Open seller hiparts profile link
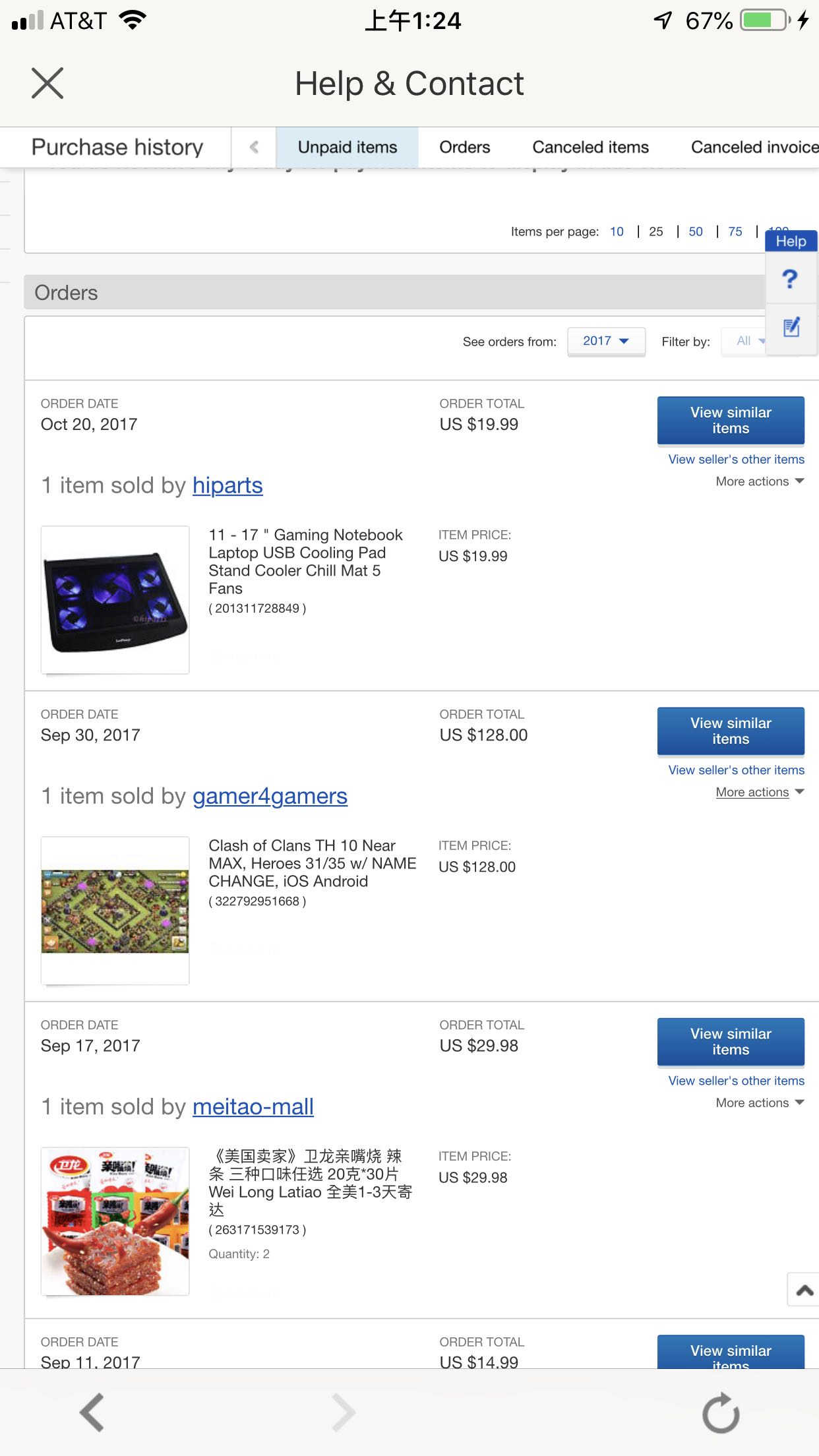The width and height of the screenshot is (819, 1456). coord(228,485)
